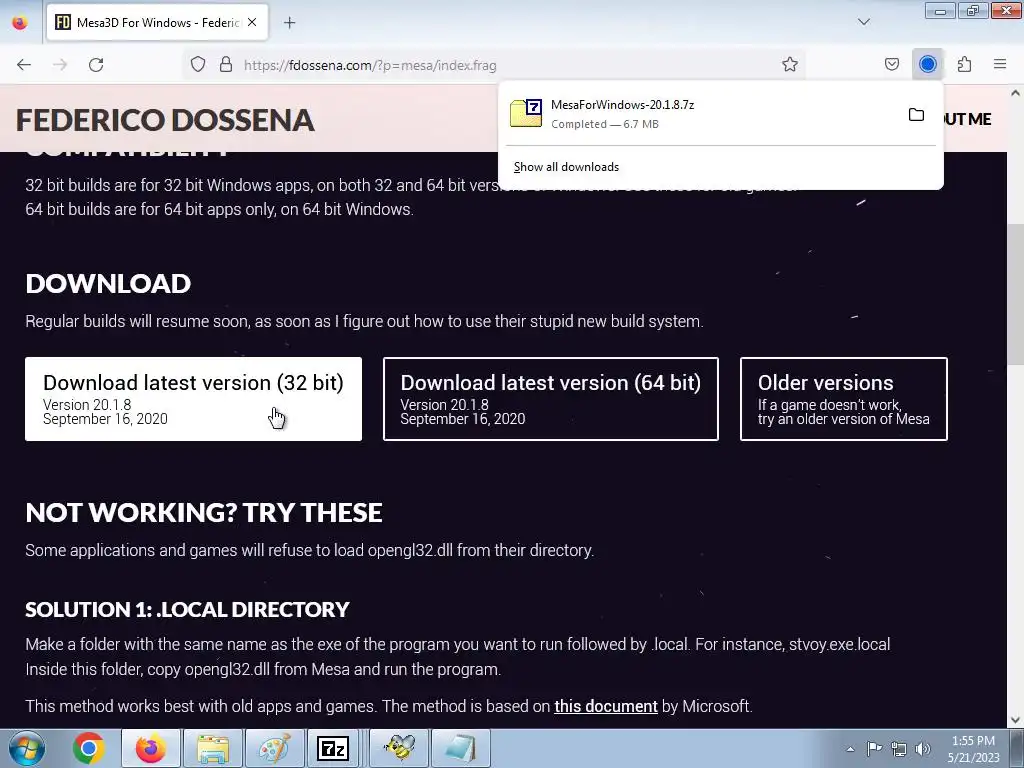Screen dimensions: 1024x768
Task: Click Download latest version (32 bit)
Action: [x=193, y=399]
